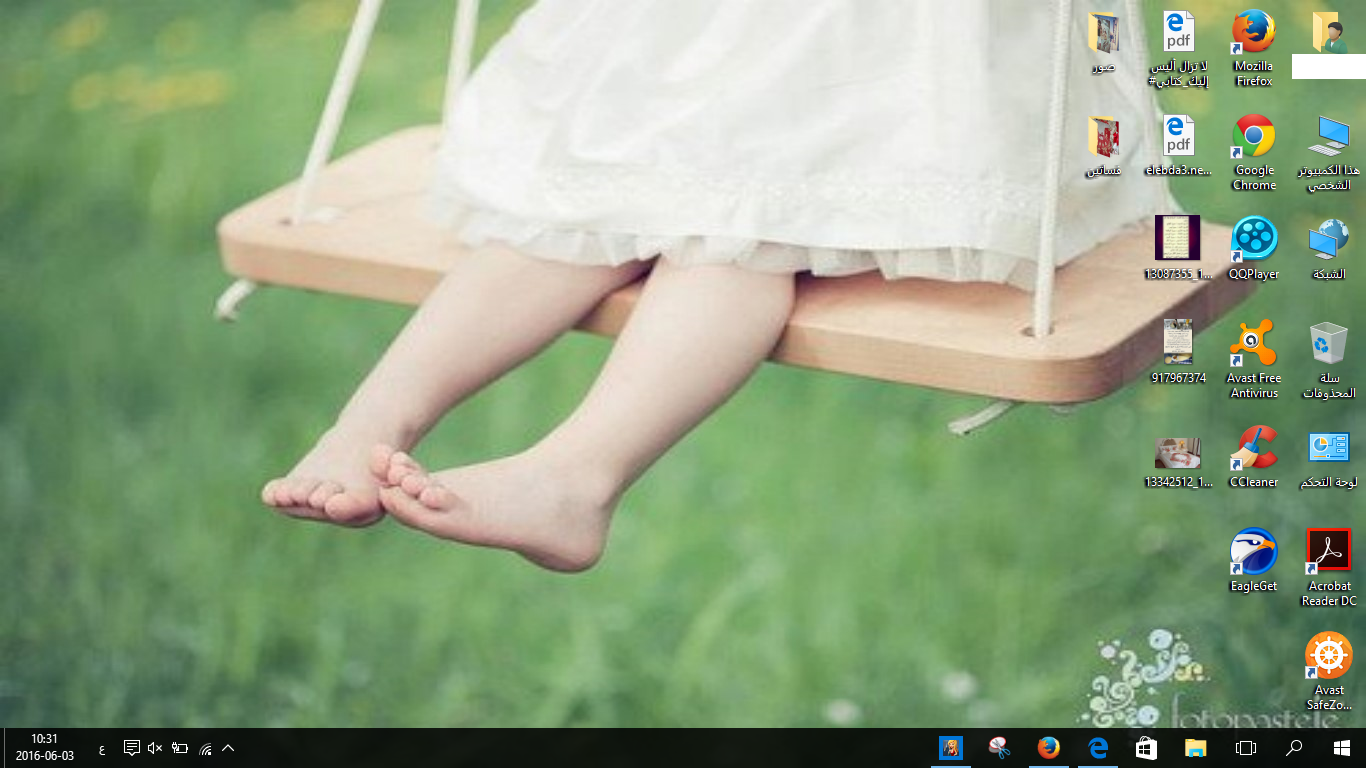Select the 917967374 image thumbnail

(1177, 342)
